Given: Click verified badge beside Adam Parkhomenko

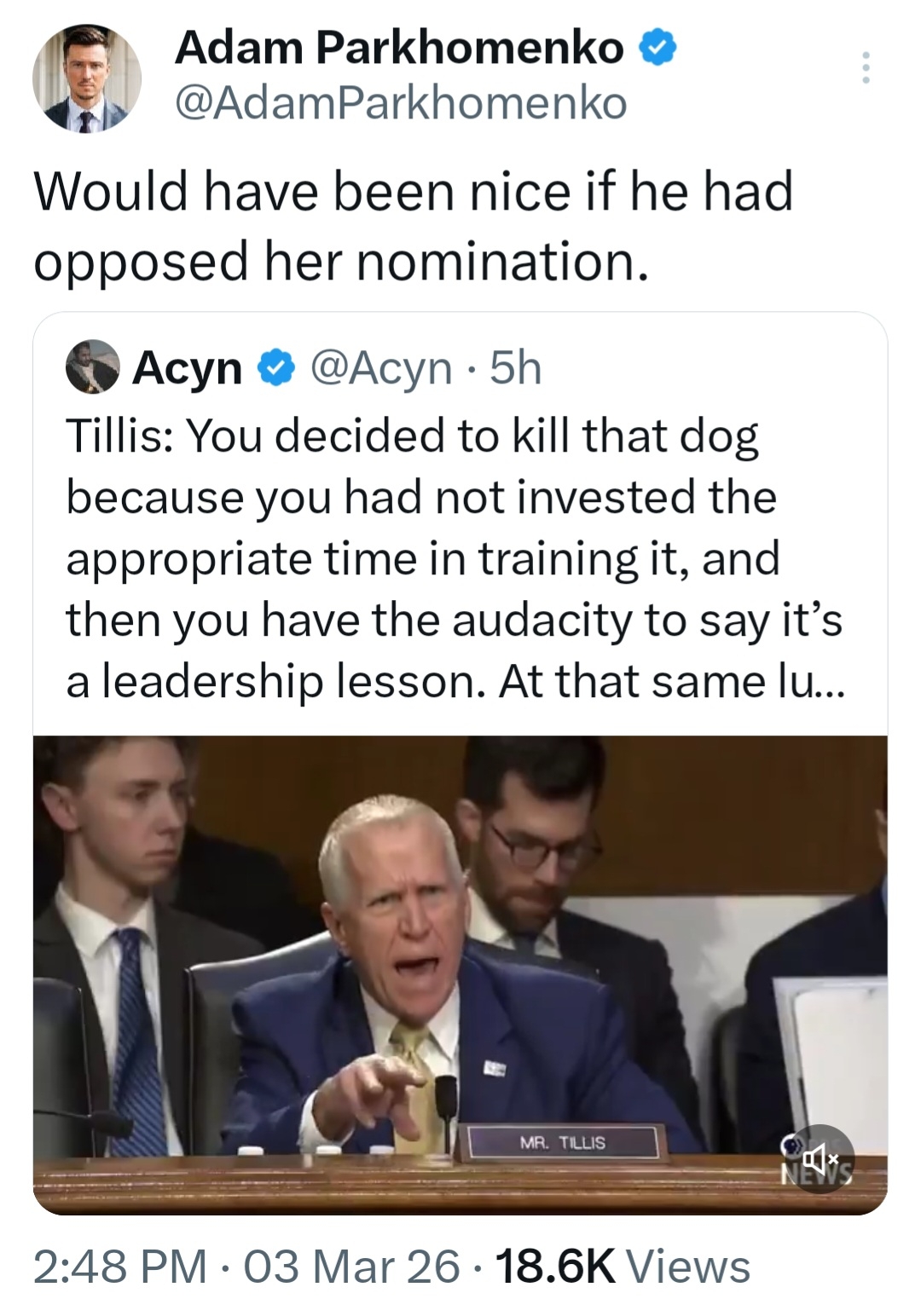Looking at the screenshot, I should point(658,49).
